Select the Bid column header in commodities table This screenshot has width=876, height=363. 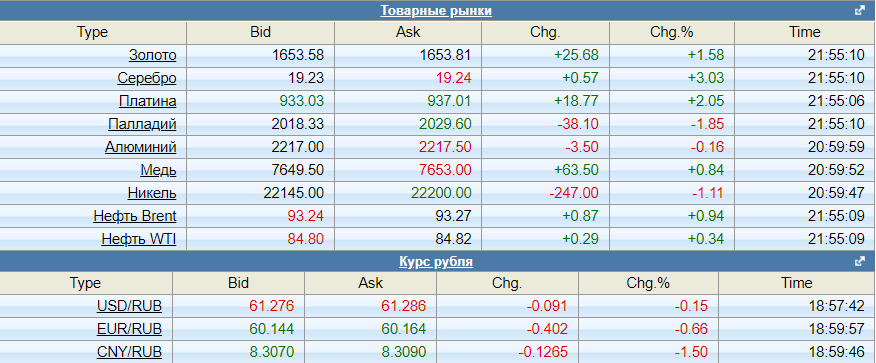tap(260, 32)
